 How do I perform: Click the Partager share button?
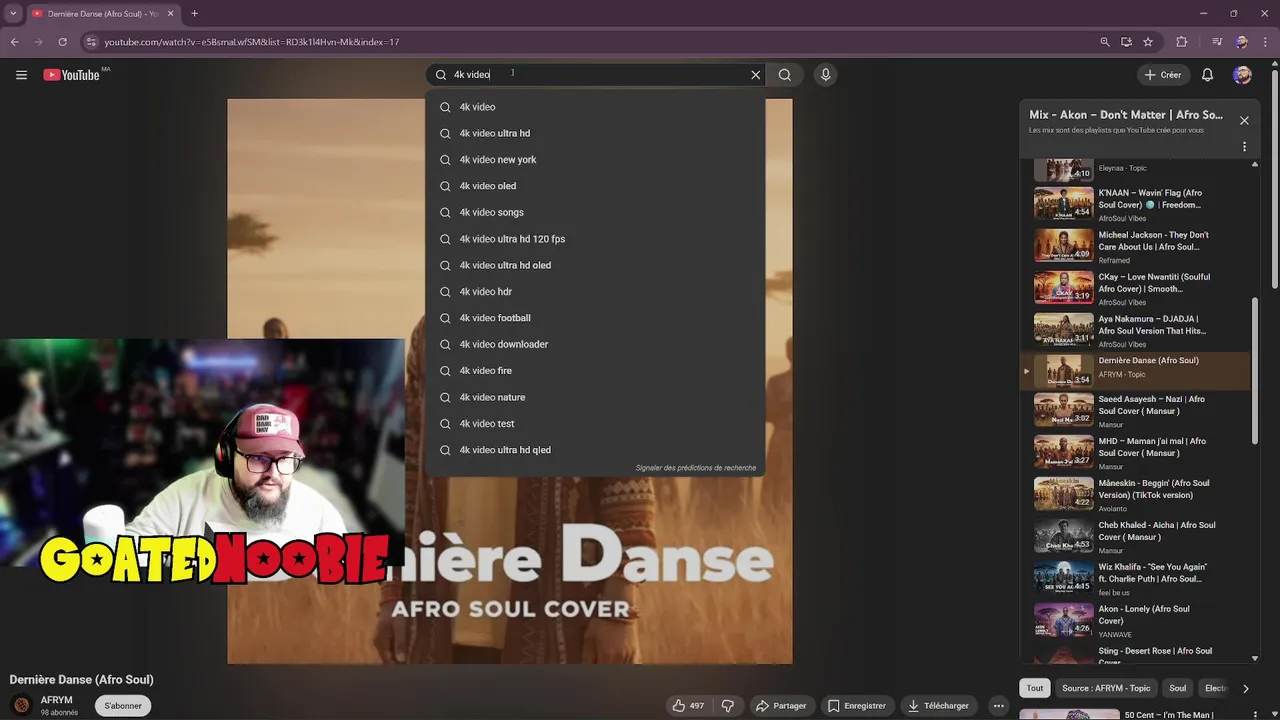click(781, 706)
